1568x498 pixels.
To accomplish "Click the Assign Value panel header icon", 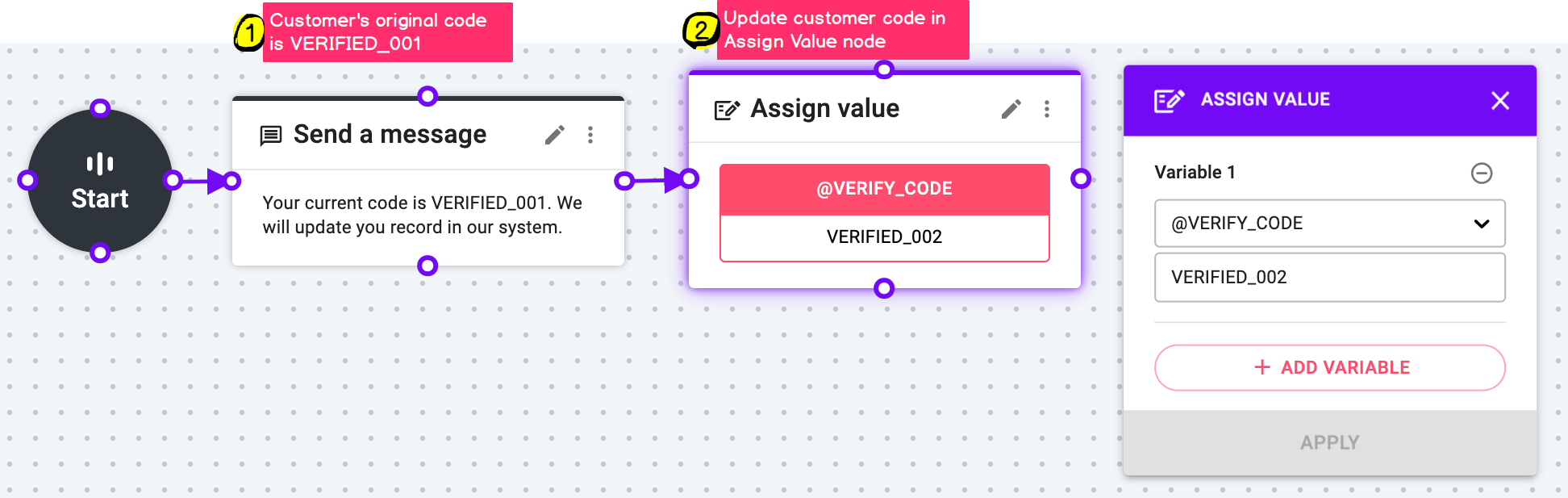I will coord(1169,100).
